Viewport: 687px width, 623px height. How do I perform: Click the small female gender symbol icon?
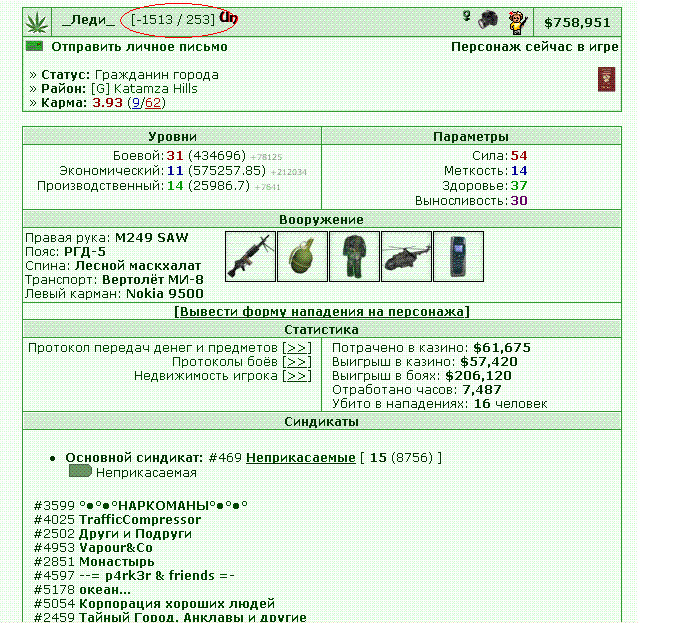coord(467,17)
